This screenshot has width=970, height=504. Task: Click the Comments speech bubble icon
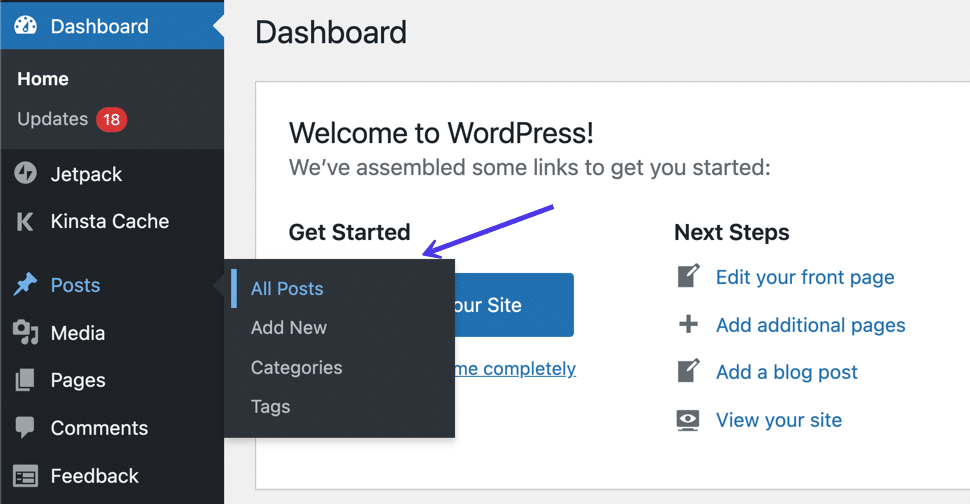pyautogui.click(x=26, y=428)
